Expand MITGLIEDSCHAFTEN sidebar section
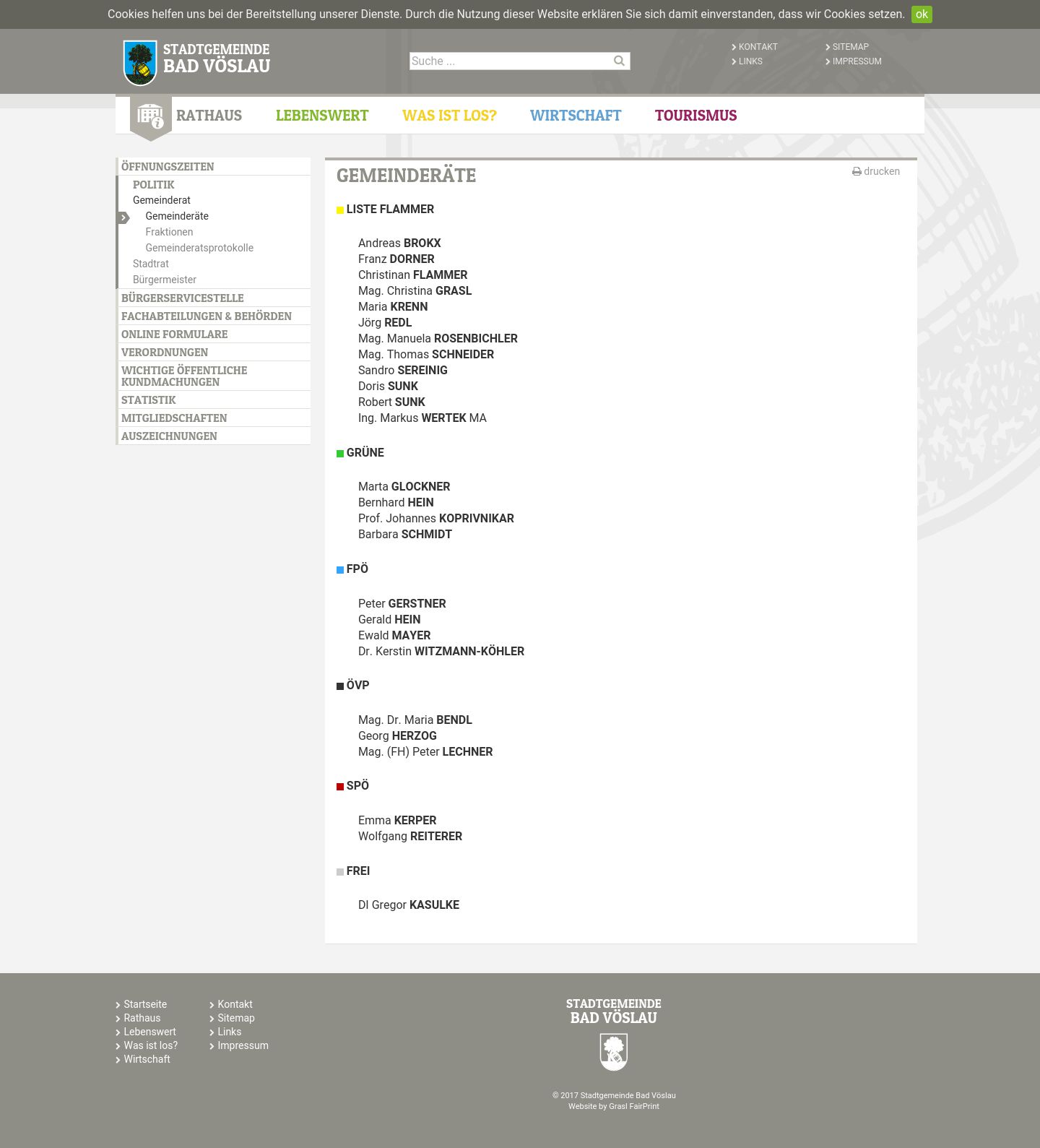Viewport: 1040px width, 1148px height. coord(174,418)
